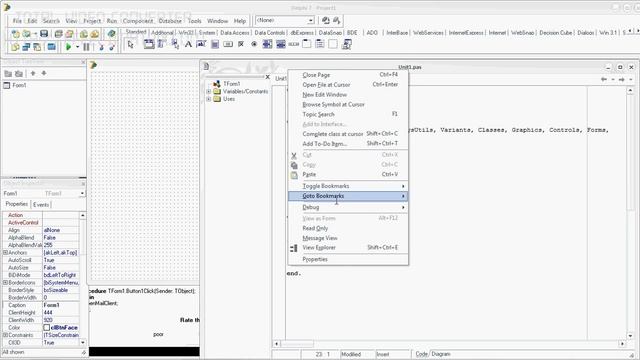Click the Save All toolbar icon

pos(58,34)
